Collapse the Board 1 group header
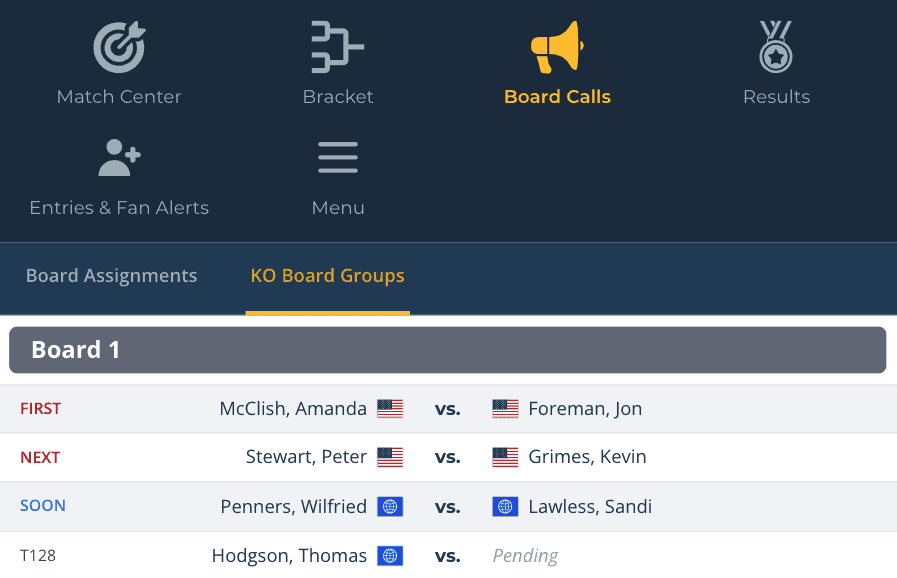 pyautogui.click(x=447, y=350)
